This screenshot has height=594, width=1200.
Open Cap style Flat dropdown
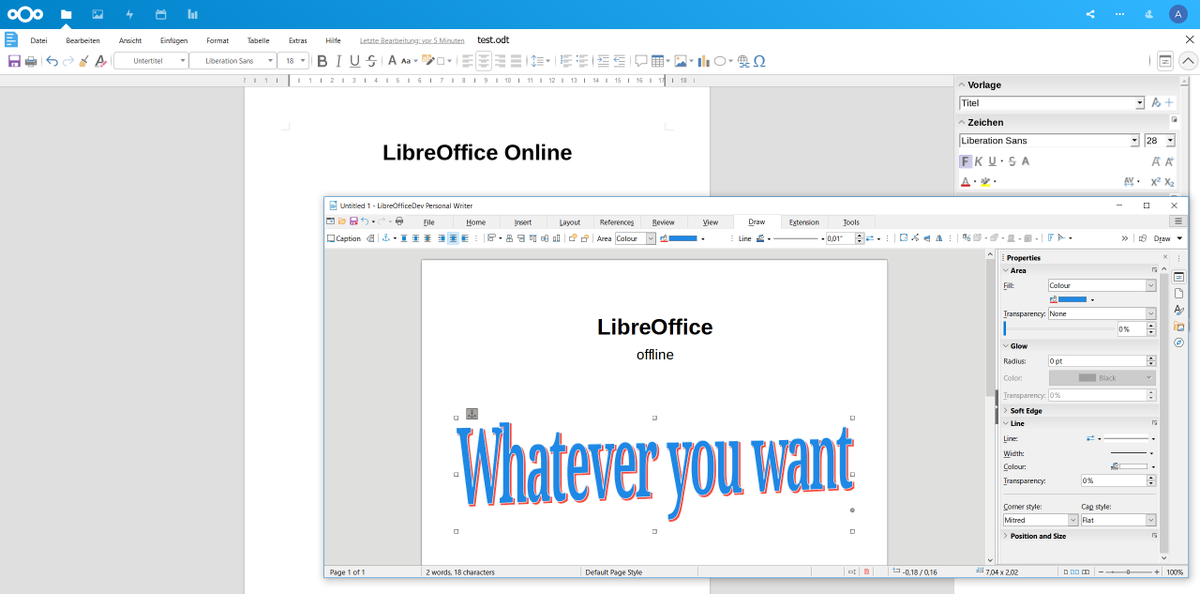pyautogui.click(x=1118, y=520)
